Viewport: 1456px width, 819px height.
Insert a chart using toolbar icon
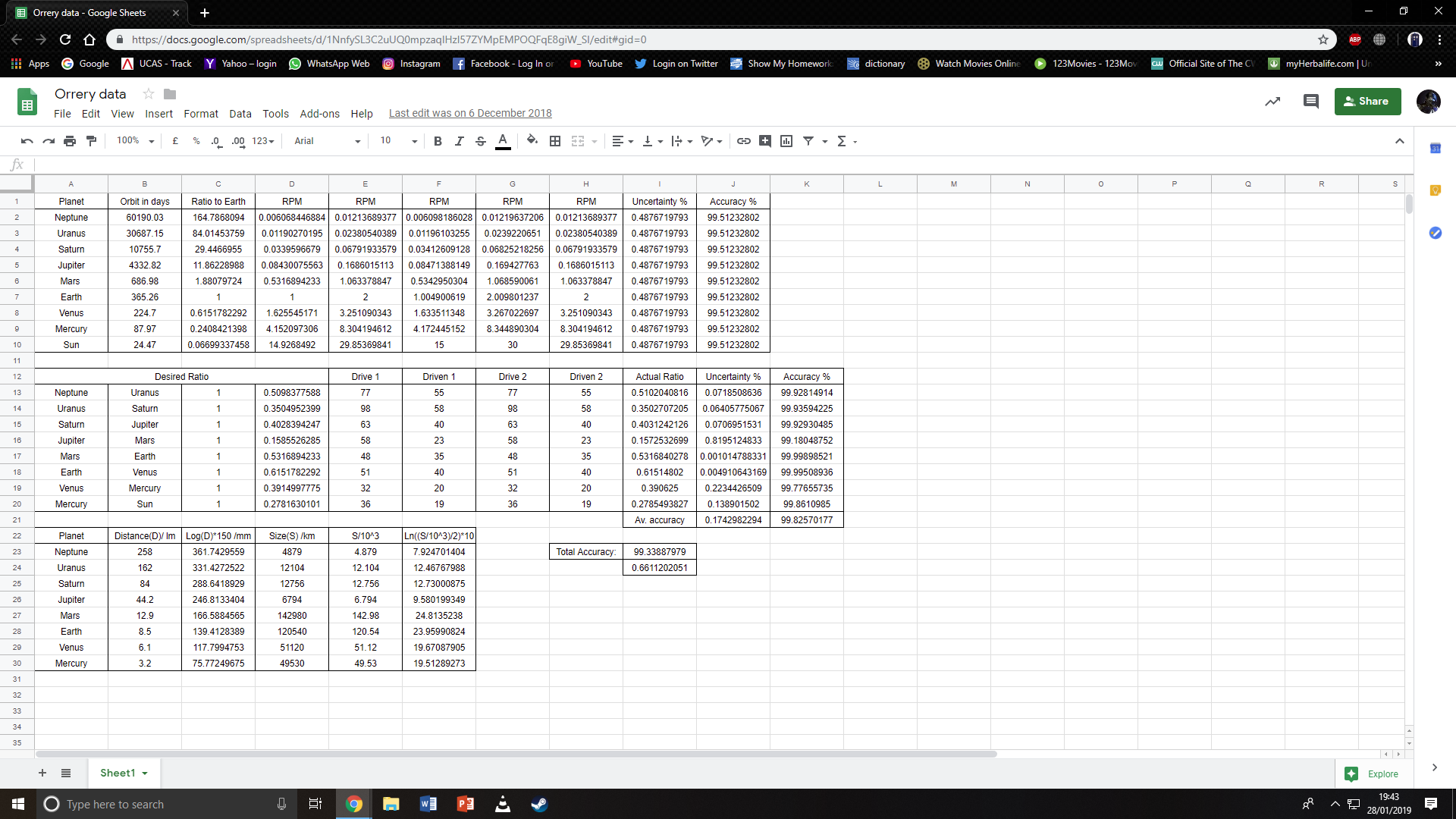(x=786, y=141)
